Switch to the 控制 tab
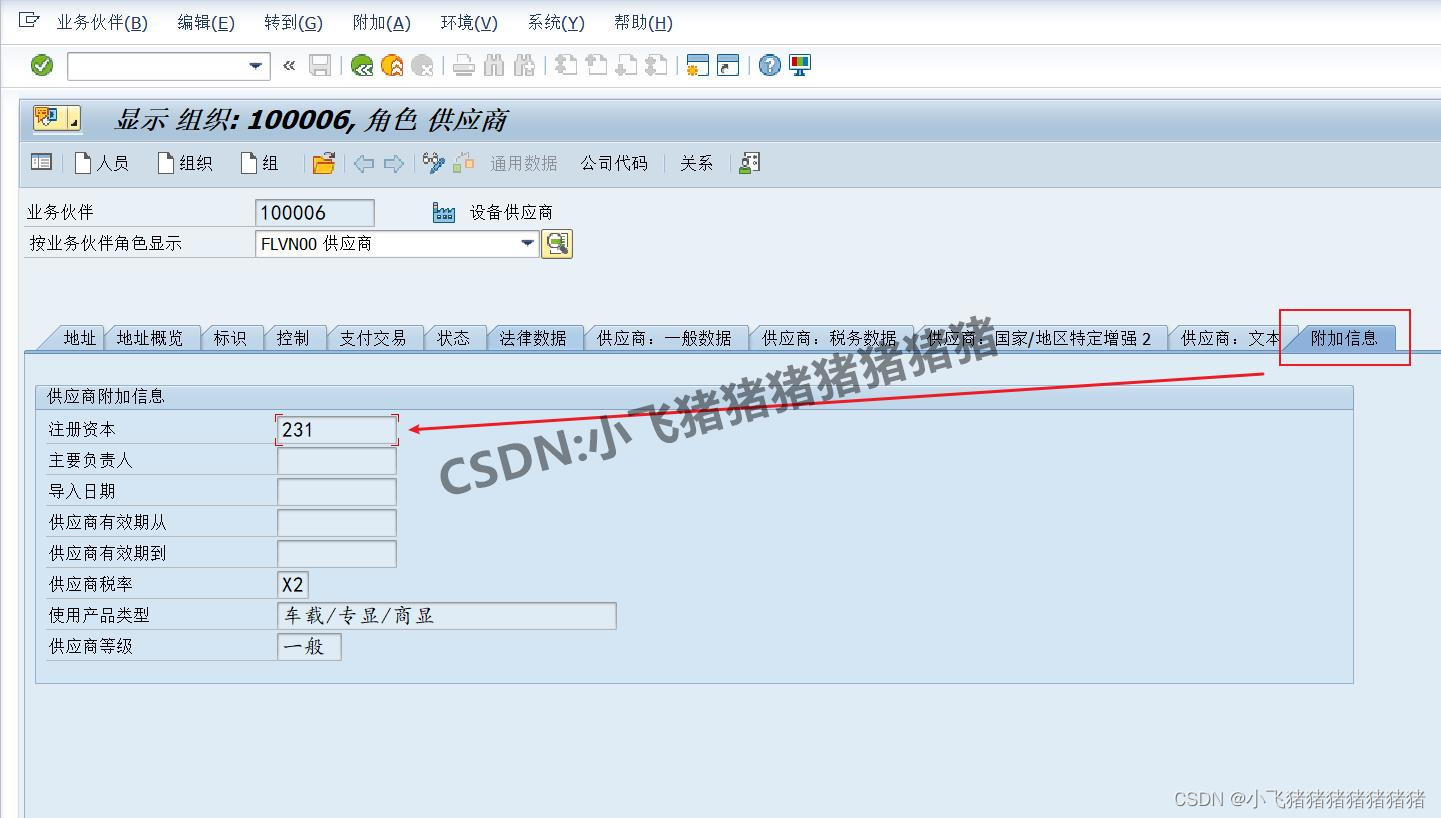The width and height of the screenshot is (1441, 818). 293,338
